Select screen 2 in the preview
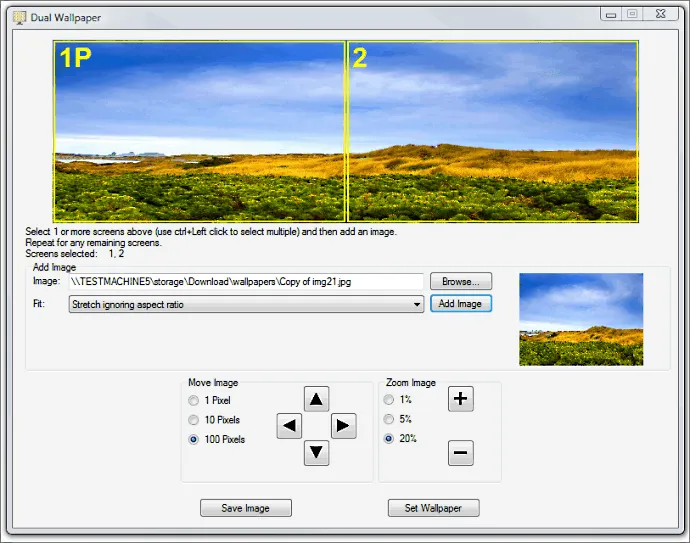The width and height of the screenshot is (690, 543). 493,131
